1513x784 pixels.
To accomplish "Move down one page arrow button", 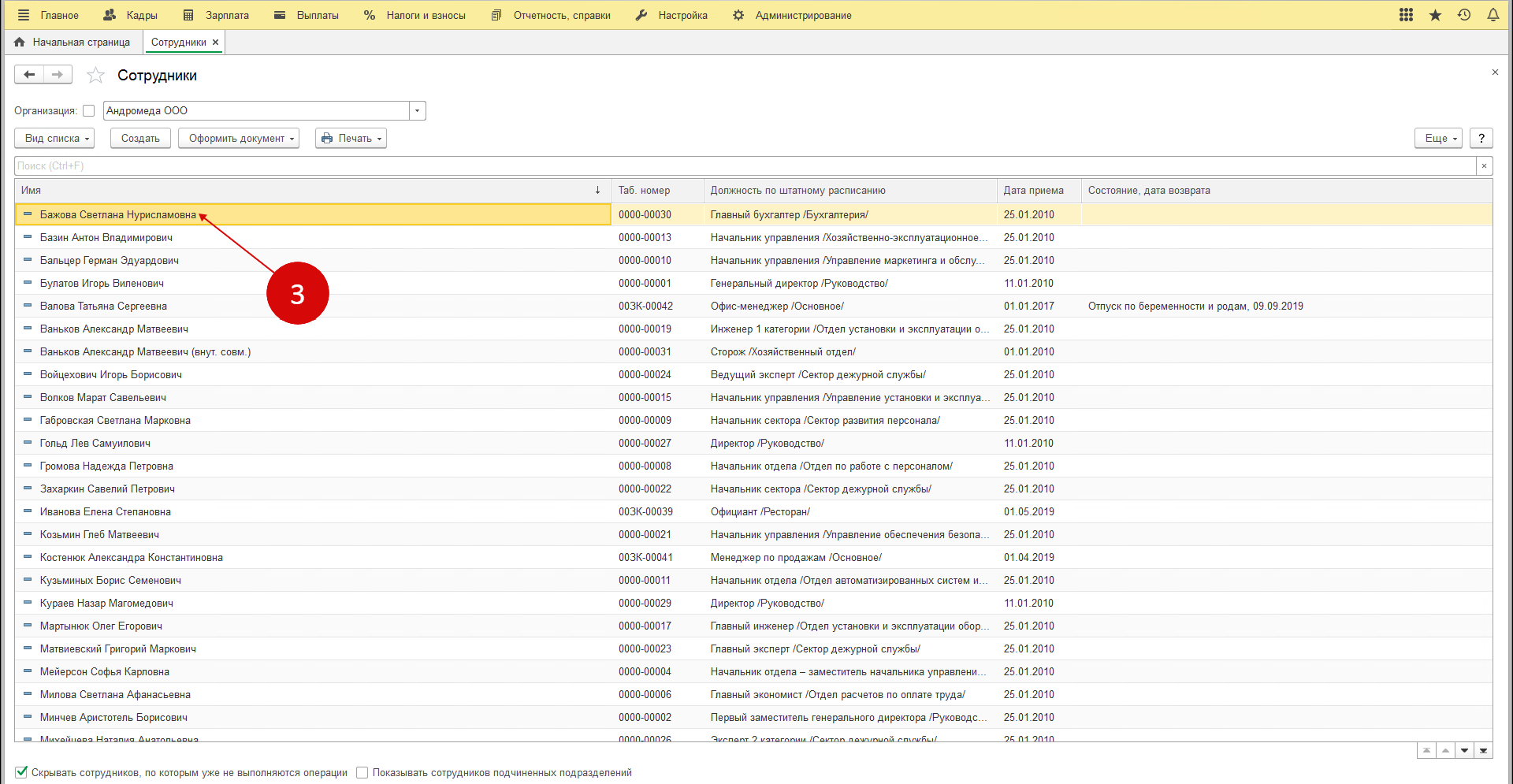I will [1464, 750].
